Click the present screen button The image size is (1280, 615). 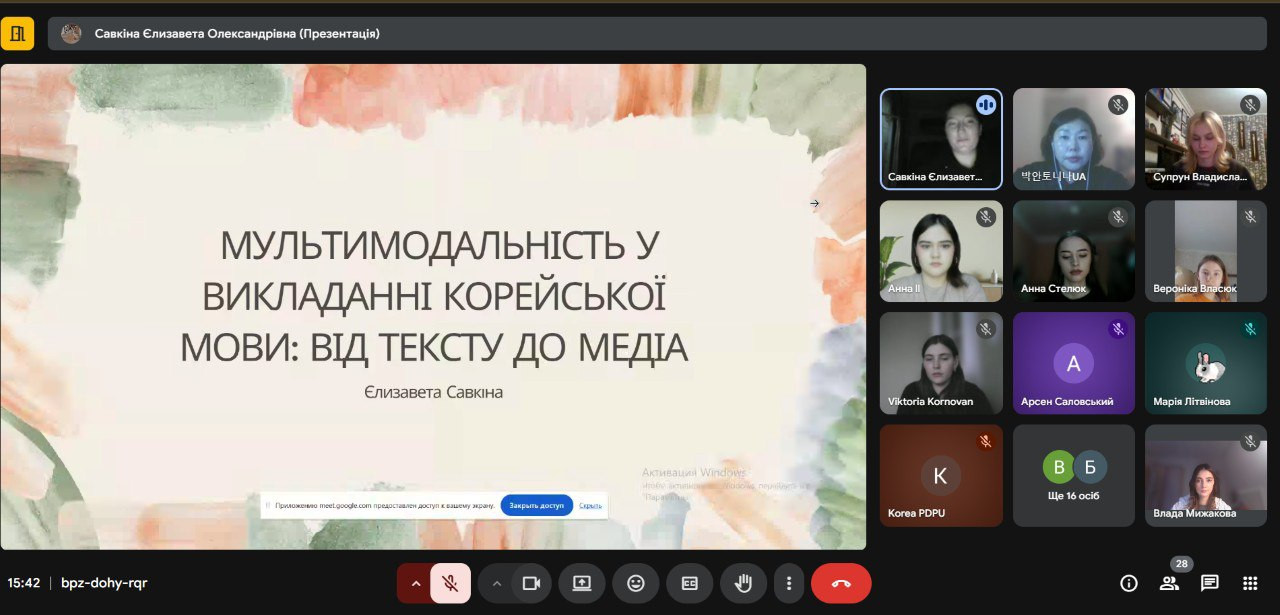(582, 583)
